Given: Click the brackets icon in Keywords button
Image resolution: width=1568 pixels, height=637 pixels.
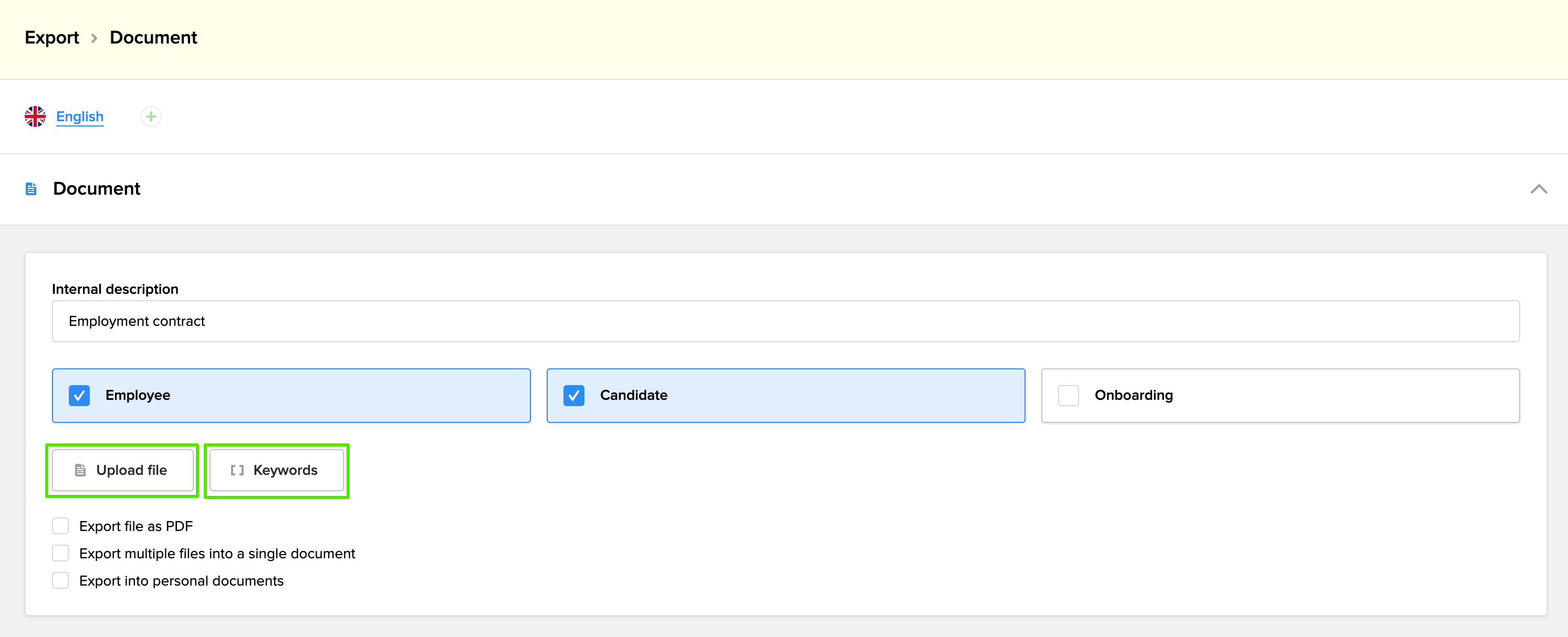Looking at the screenshot, I should point(237,470).
